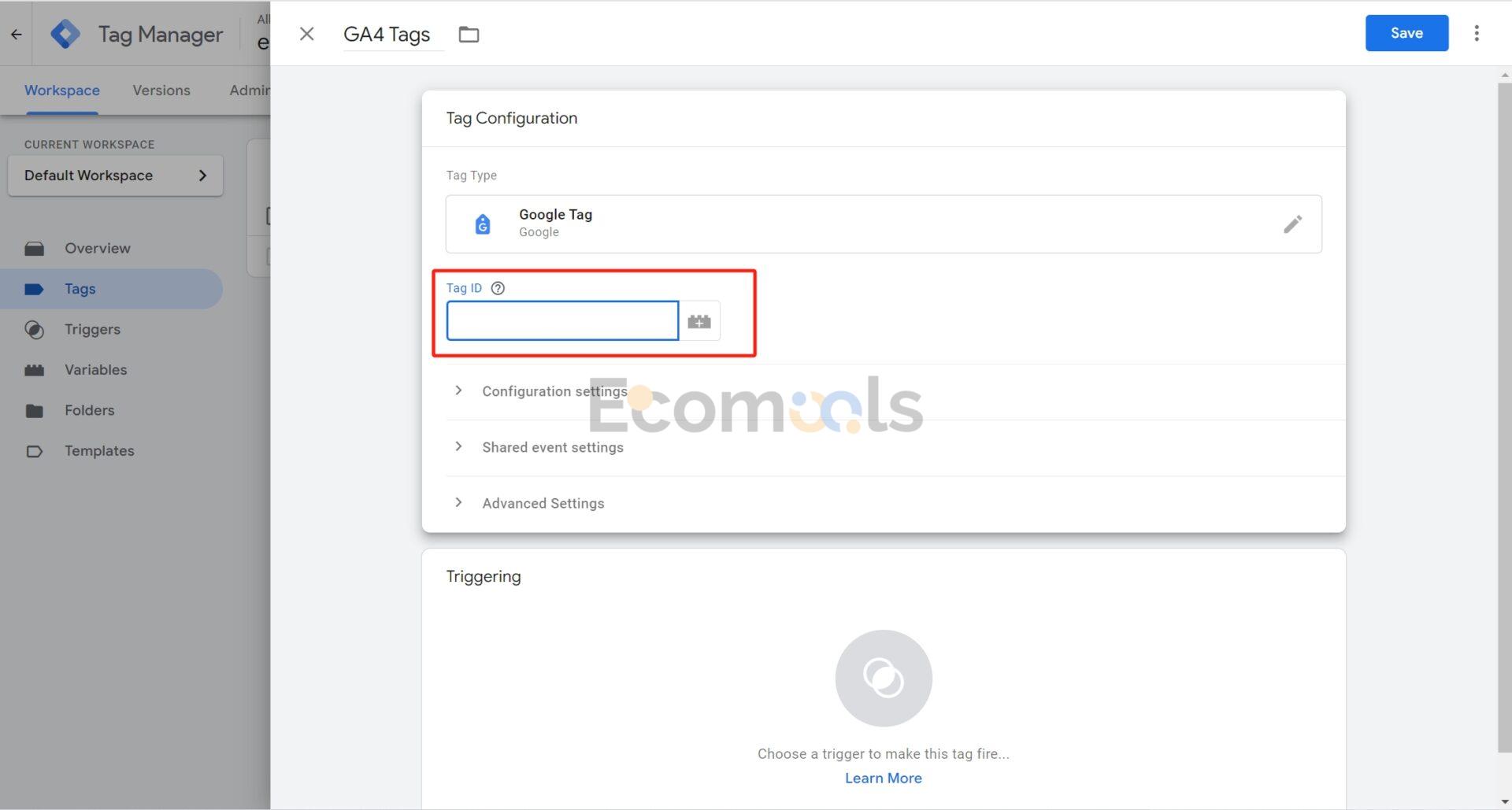Open Tags in the sidebar
1512x810 pixels.
112,289
